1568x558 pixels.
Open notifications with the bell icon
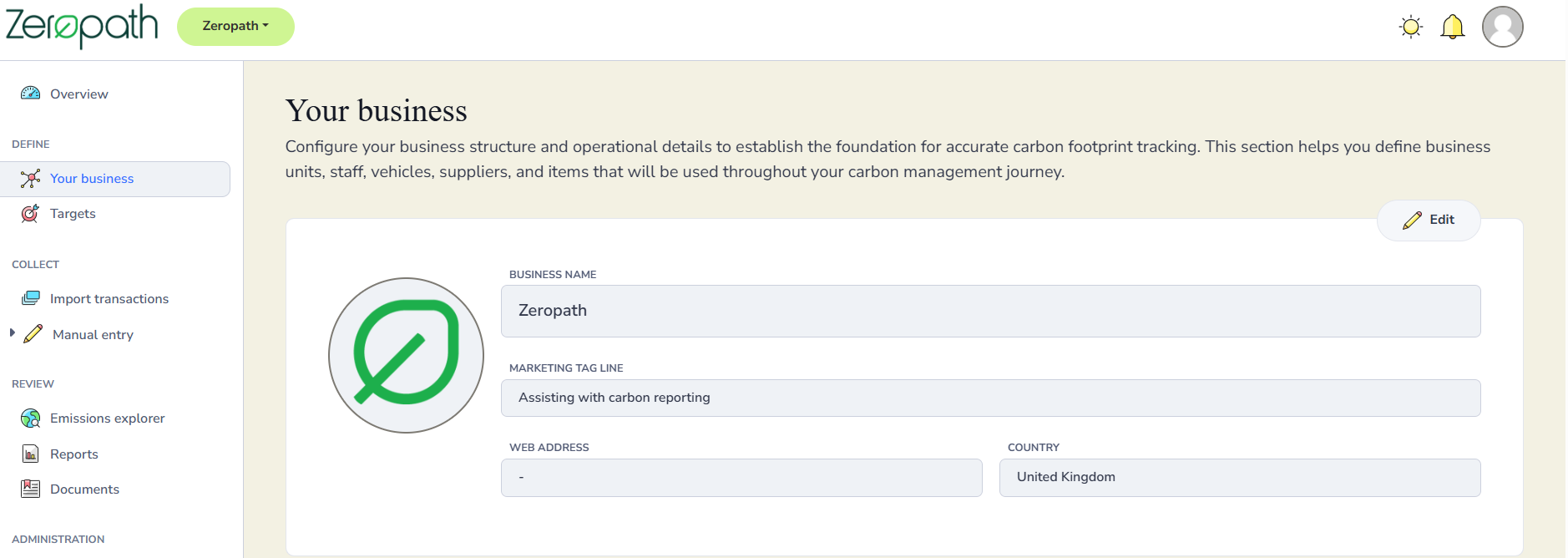tap(1453, 27)
